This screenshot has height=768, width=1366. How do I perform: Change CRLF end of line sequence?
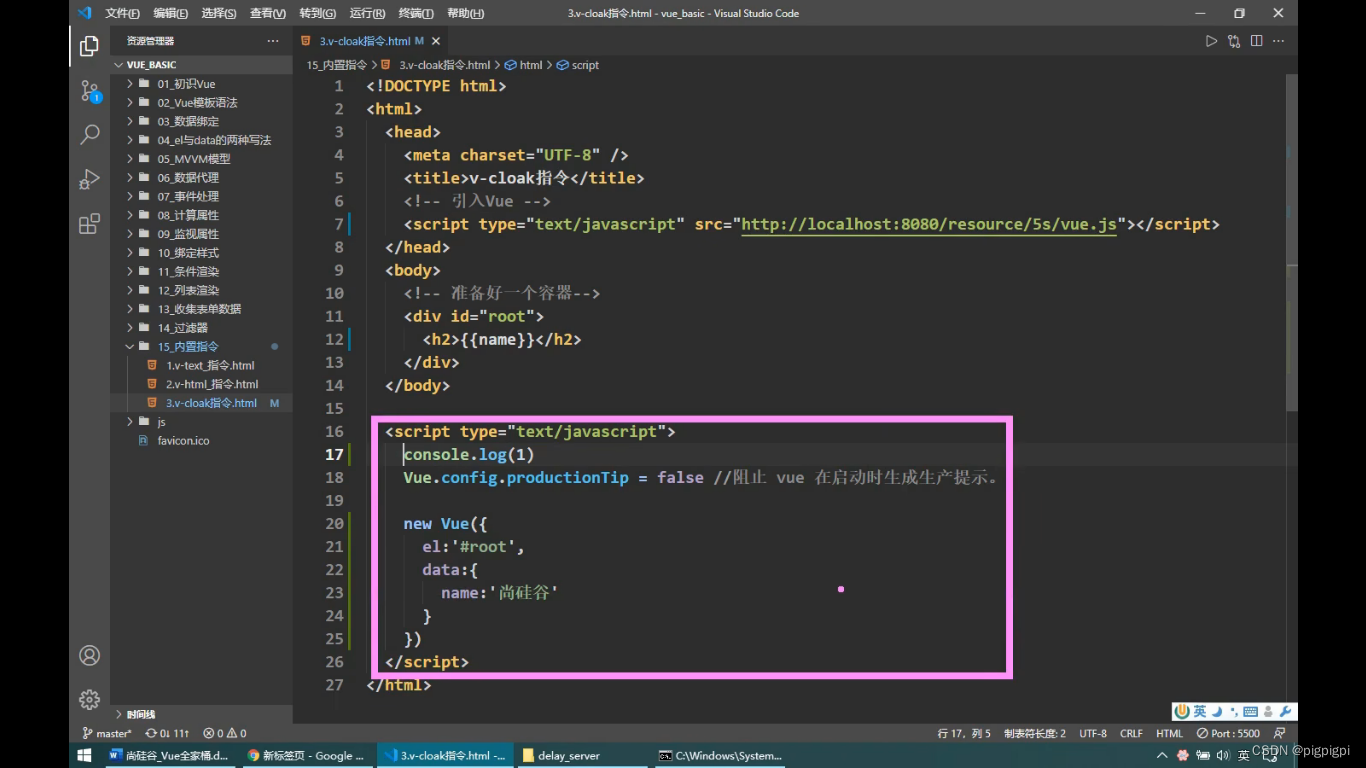(1131, 733)
